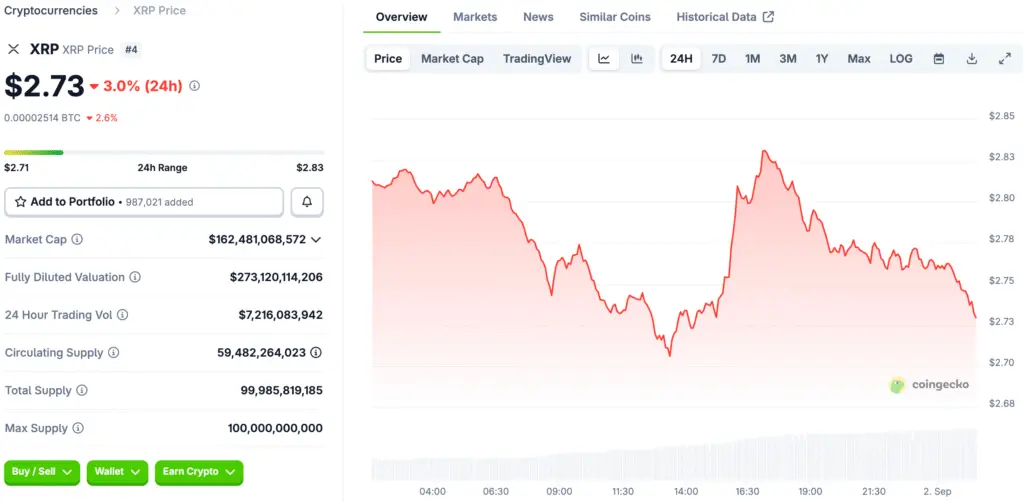Screen dimensions: 1024x502
Task: Go to Historical Data tab
Action: [x=724, y=17]
